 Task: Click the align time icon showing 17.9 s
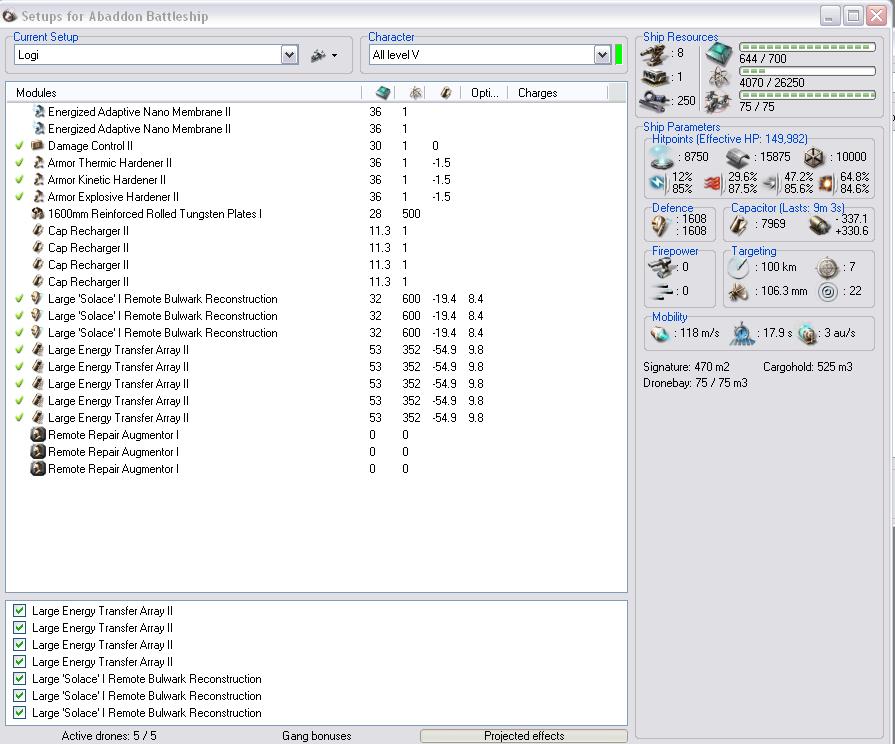point(742,333)
